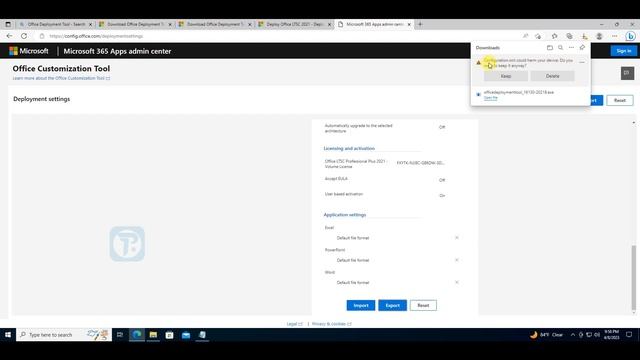
Task: Click the page vertical scrollbar thumb
Action: click(x=633, y=278)
